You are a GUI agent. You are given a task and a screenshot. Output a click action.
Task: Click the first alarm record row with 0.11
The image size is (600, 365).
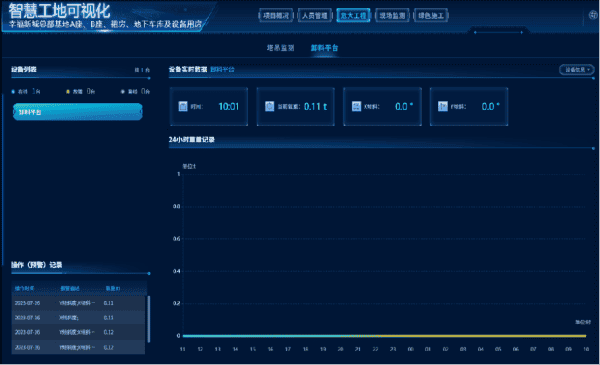tap(78, 303)
